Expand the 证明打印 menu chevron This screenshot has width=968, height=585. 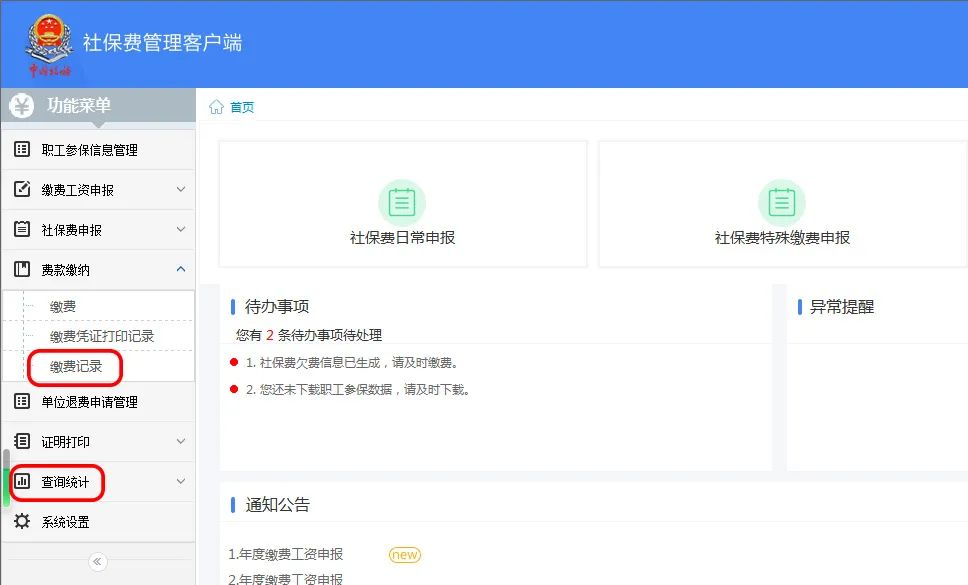pos(181,442)
